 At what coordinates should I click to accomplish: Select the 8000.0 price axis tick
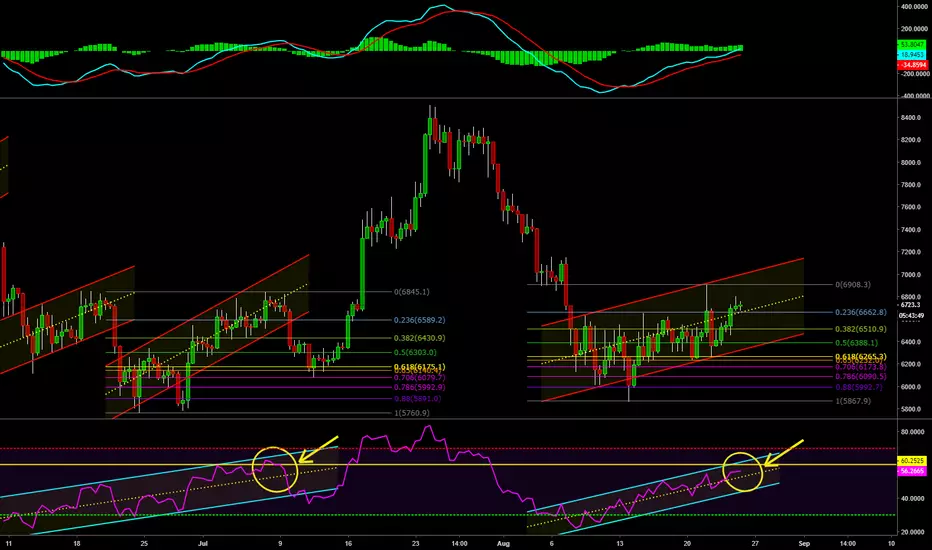[x=911, y=163]
